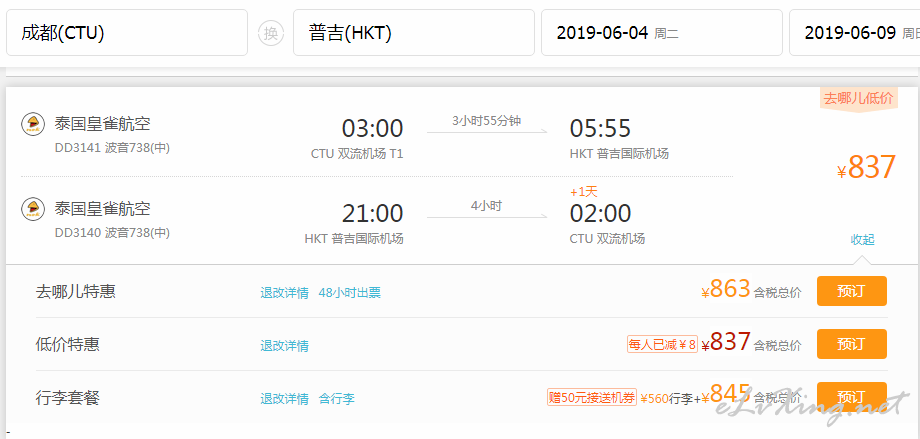Click the 行李套餐 fare name

[x=67, y=398]
